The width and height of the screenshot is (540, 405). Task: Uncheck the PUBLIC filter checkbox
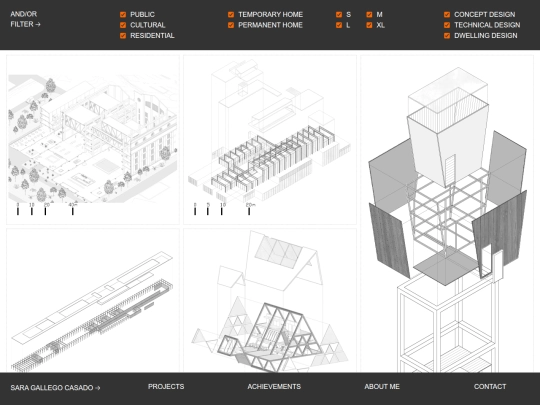click(x=123, y=14)
